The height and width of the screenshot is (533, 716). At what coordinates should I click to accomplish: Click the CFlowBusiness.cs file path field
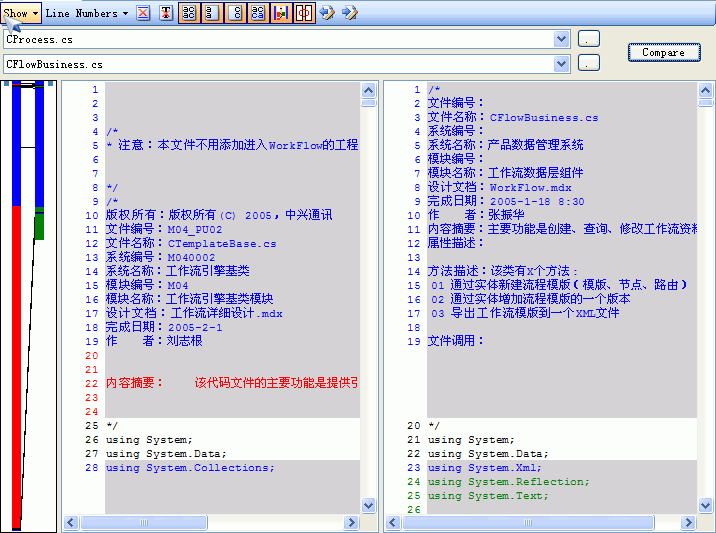coord(279,64)
